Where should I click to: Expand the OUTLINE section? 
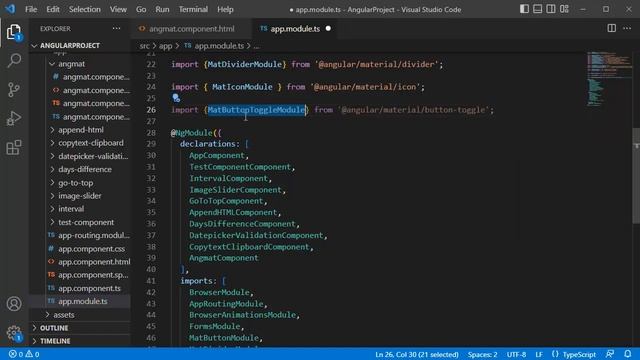coord(79,328)
